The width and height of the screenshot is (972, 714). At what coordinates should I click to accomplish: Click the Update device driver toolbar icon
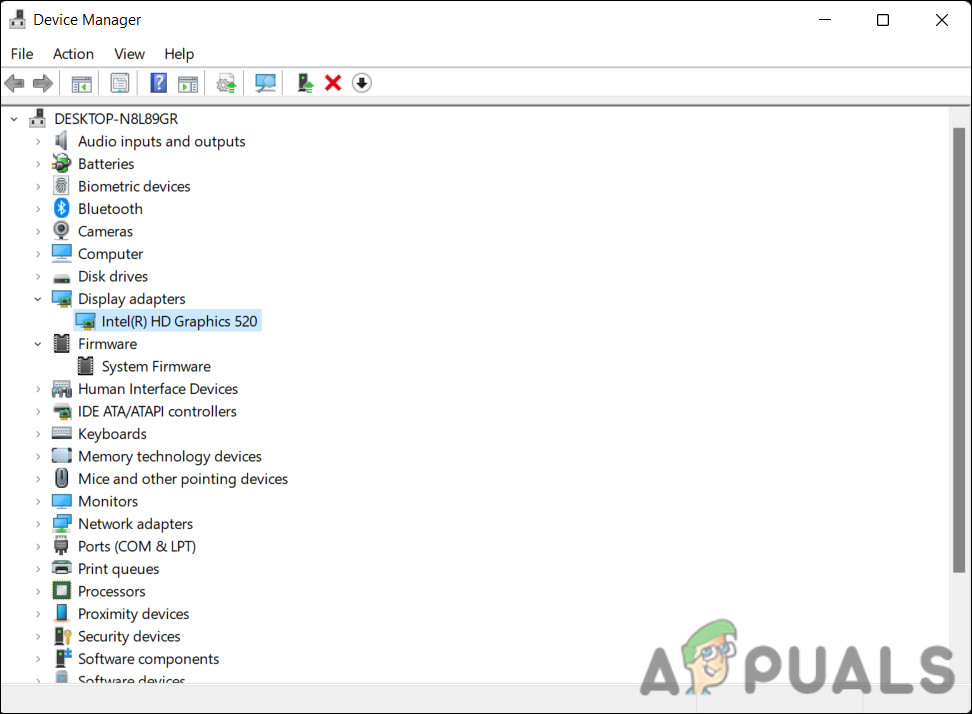click(226, 83)
